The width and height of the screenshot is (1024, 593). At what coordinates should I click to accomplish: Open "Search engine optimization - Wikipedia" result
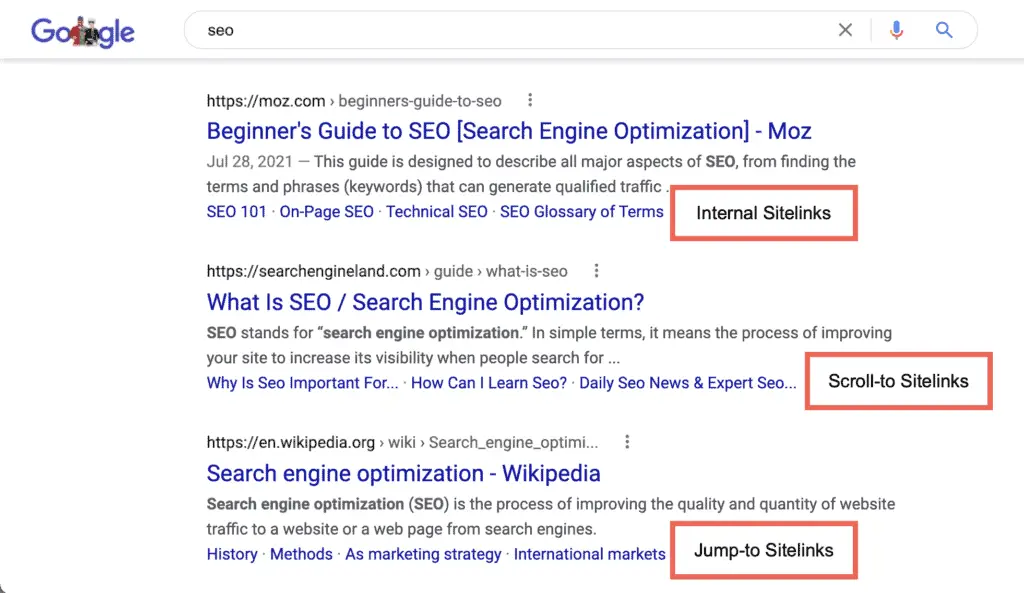click(403, 473)
